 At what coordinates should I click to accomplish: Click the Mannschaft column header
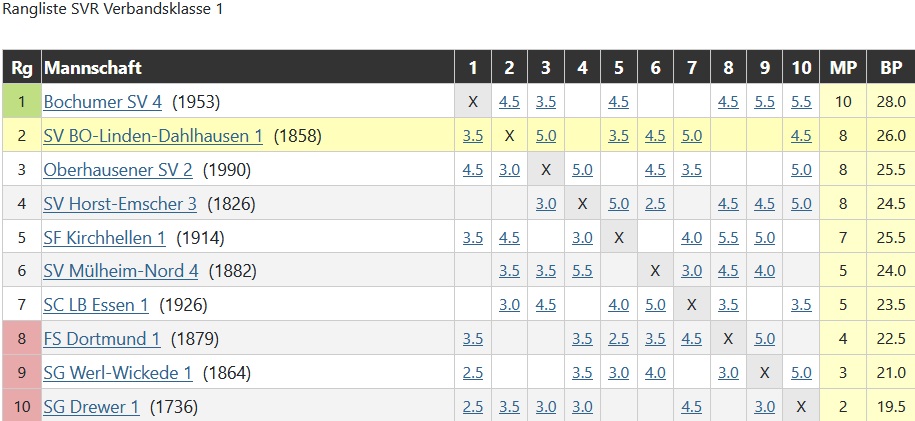coord(92,68)
